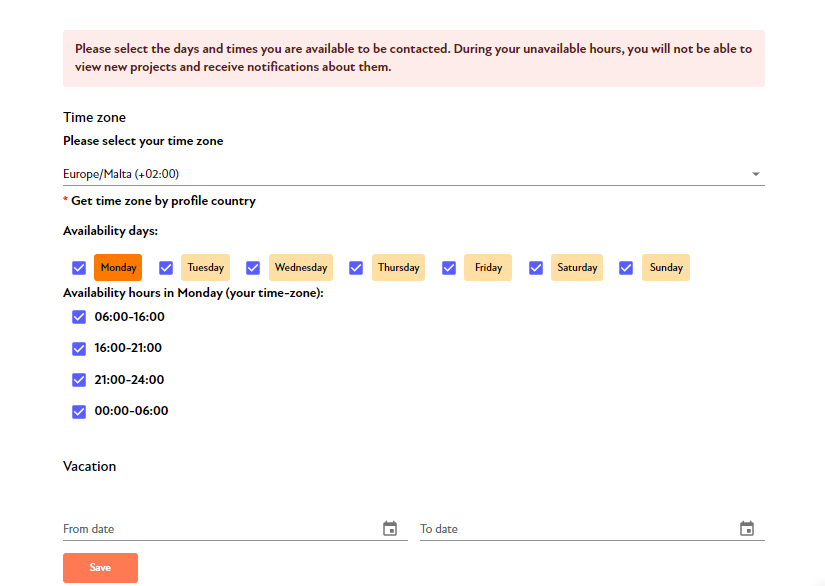Image resolution: width=825 pixels, height=586 pixels.
Task: Uncheck the Sunday availability checkbox
Action: 626,268
